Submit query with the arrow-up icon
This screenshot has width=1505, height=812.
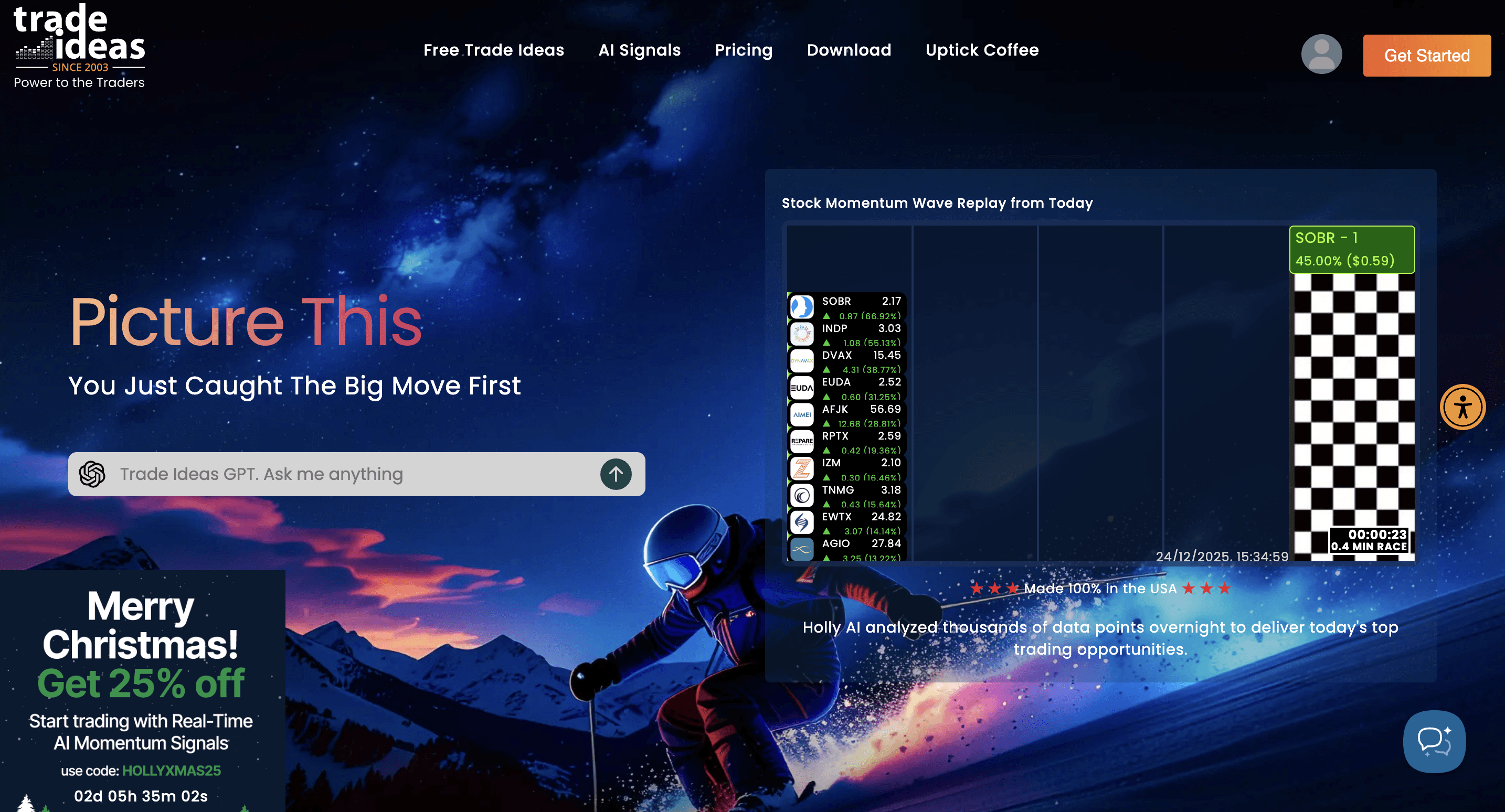tap(615, 474)
